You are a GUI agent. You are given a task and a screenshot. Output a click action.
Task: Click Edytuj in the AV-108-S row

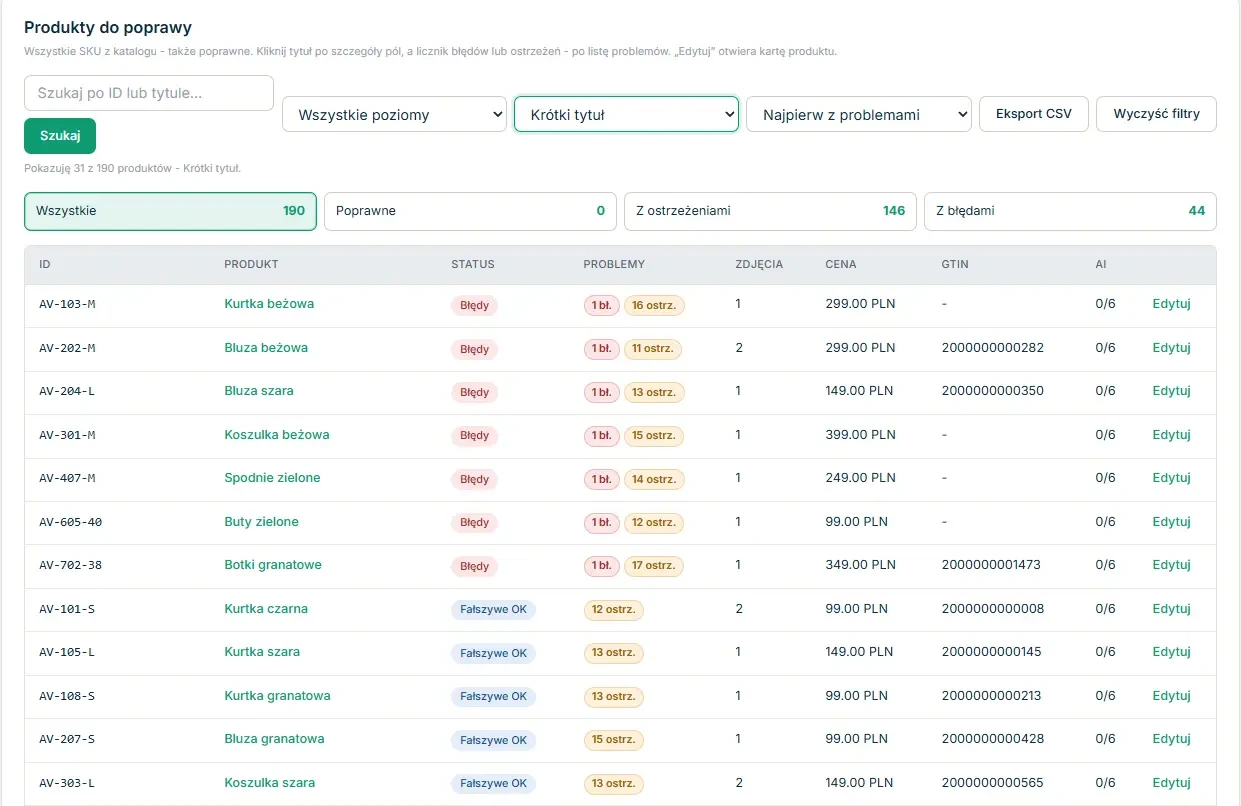coord(1171,696)
